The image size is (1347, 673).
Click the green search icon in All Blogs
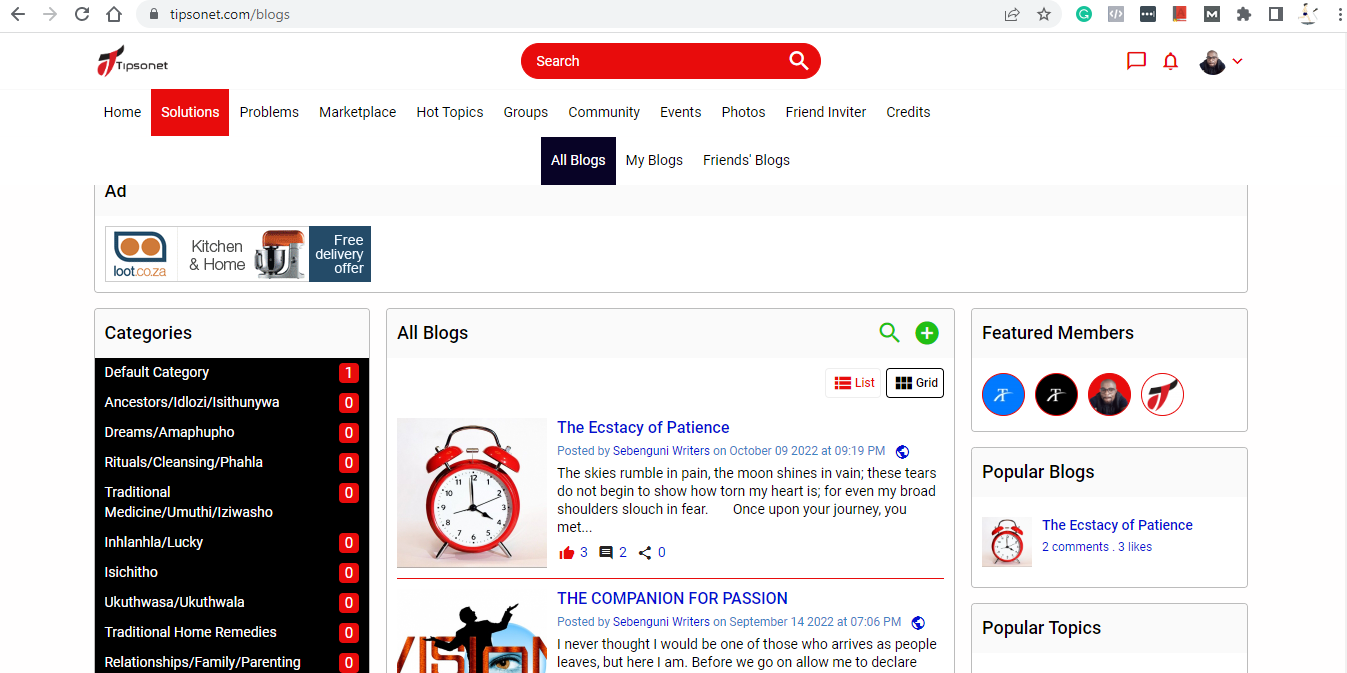pyautogui.click(x=889, y=333)
